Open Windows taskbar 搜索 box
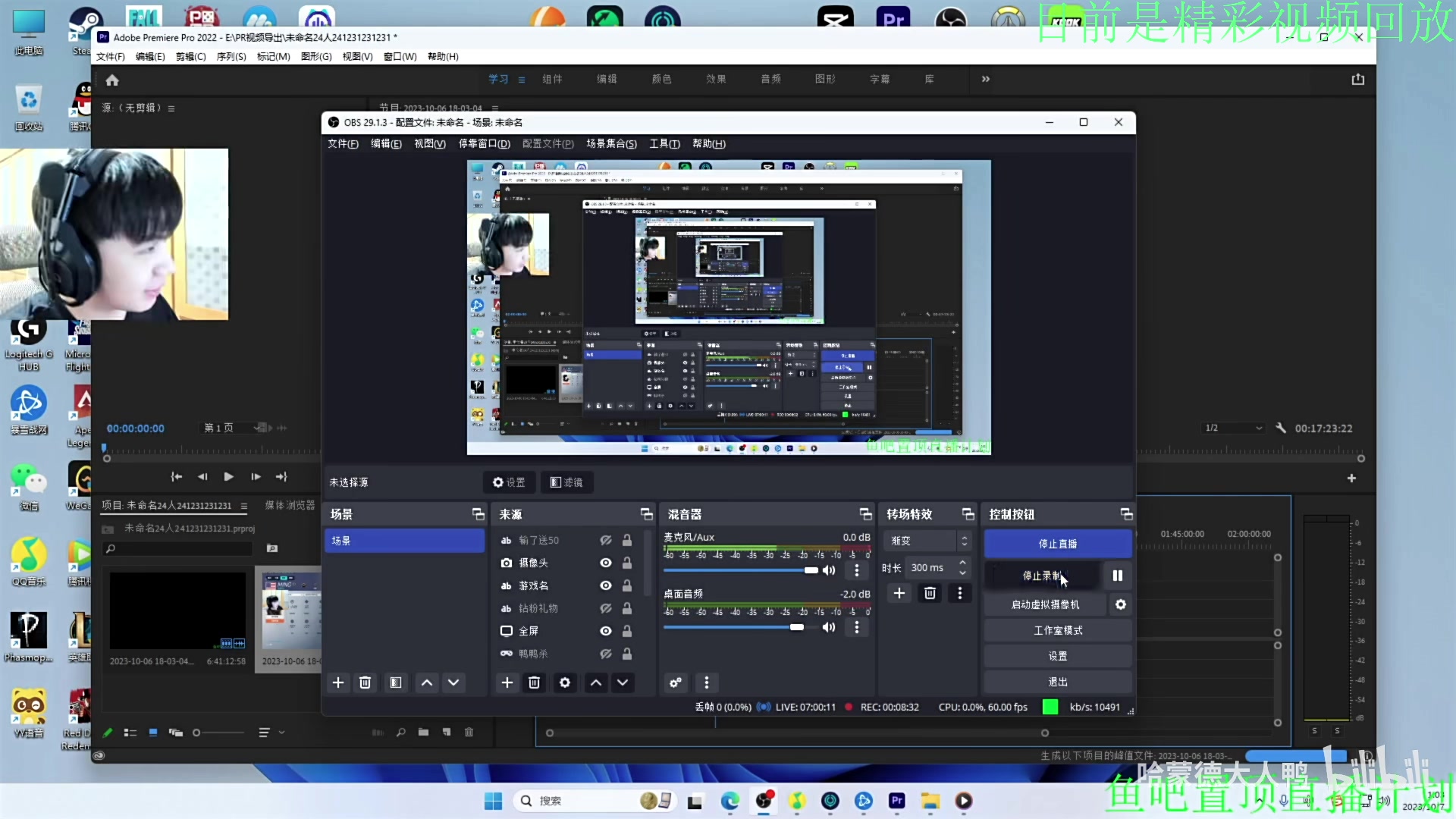The height and width of the screenshot is (819, 1456). [x=594, y=801]
